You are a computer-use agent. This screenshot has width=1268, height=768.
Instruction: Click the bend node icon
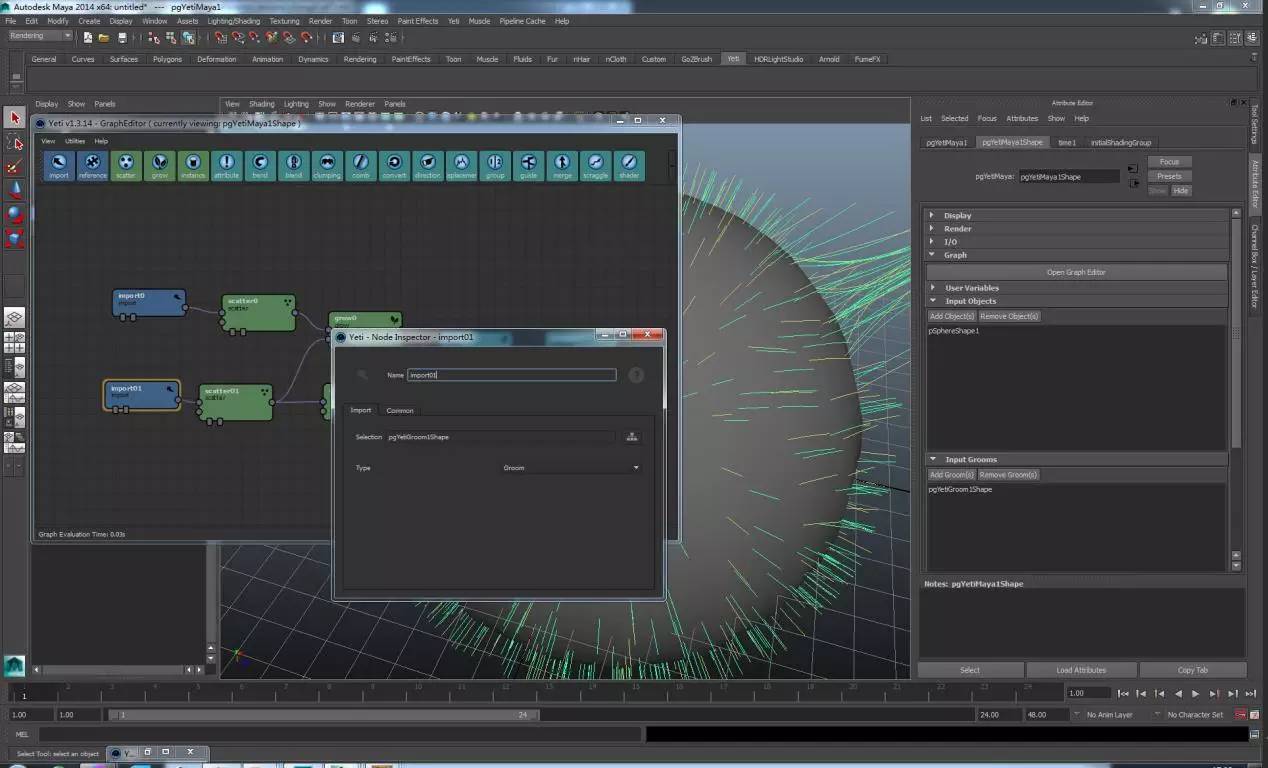(260, 165)
